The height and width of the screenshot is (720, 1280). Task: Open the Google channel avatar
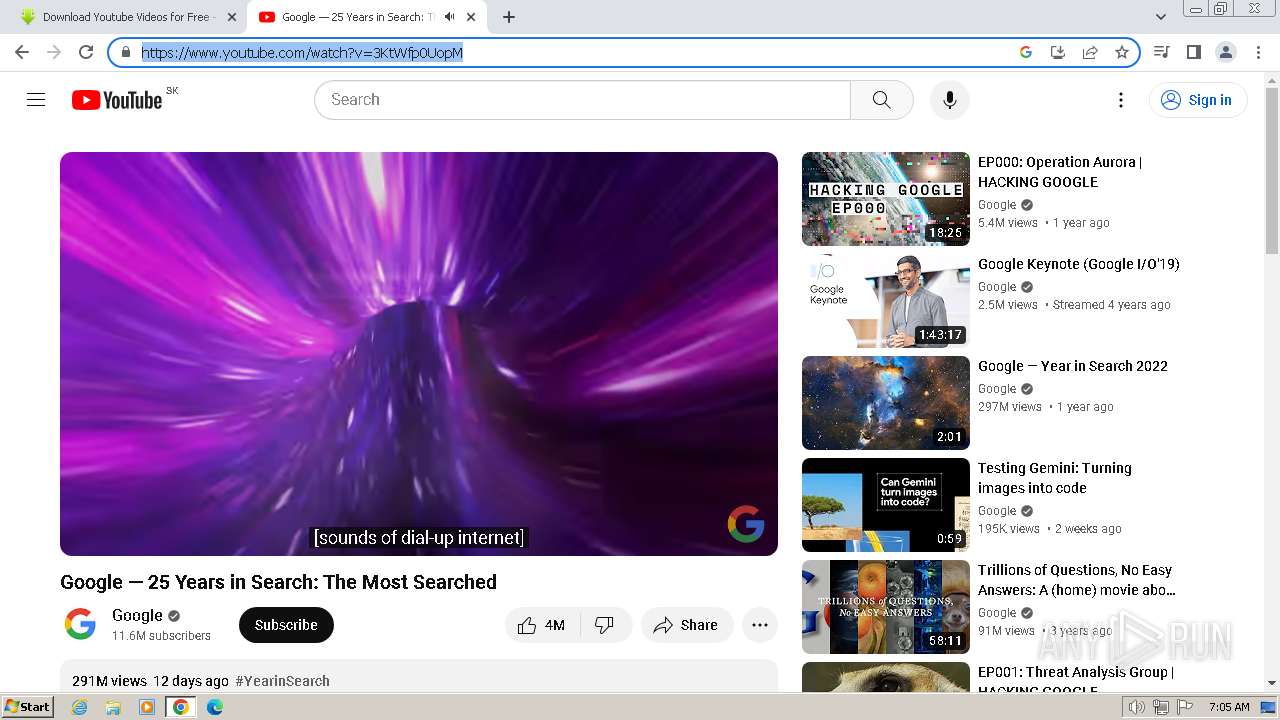pyautogui.click(x=80, y=624)
